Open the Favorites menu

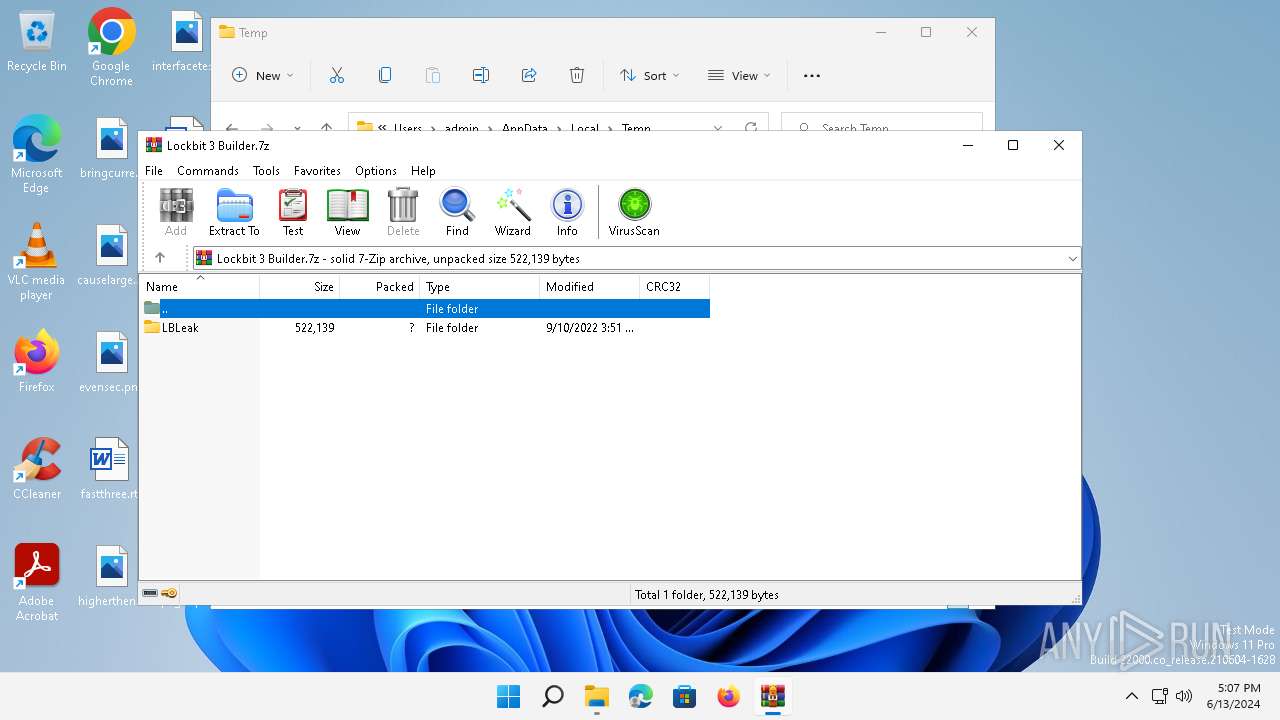[x=317, y=171]
